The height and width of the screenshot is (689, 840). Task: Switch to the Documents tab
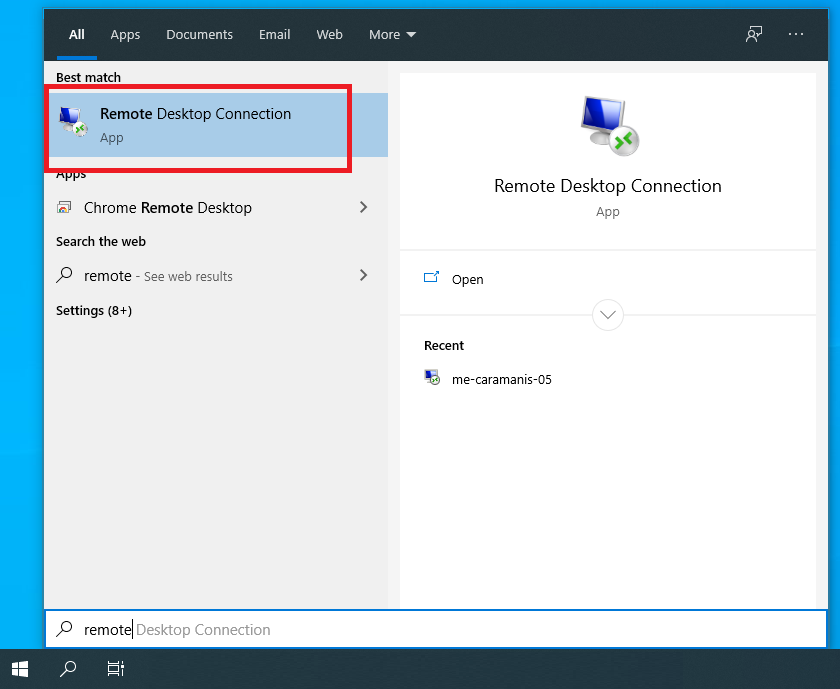(199, 34)
